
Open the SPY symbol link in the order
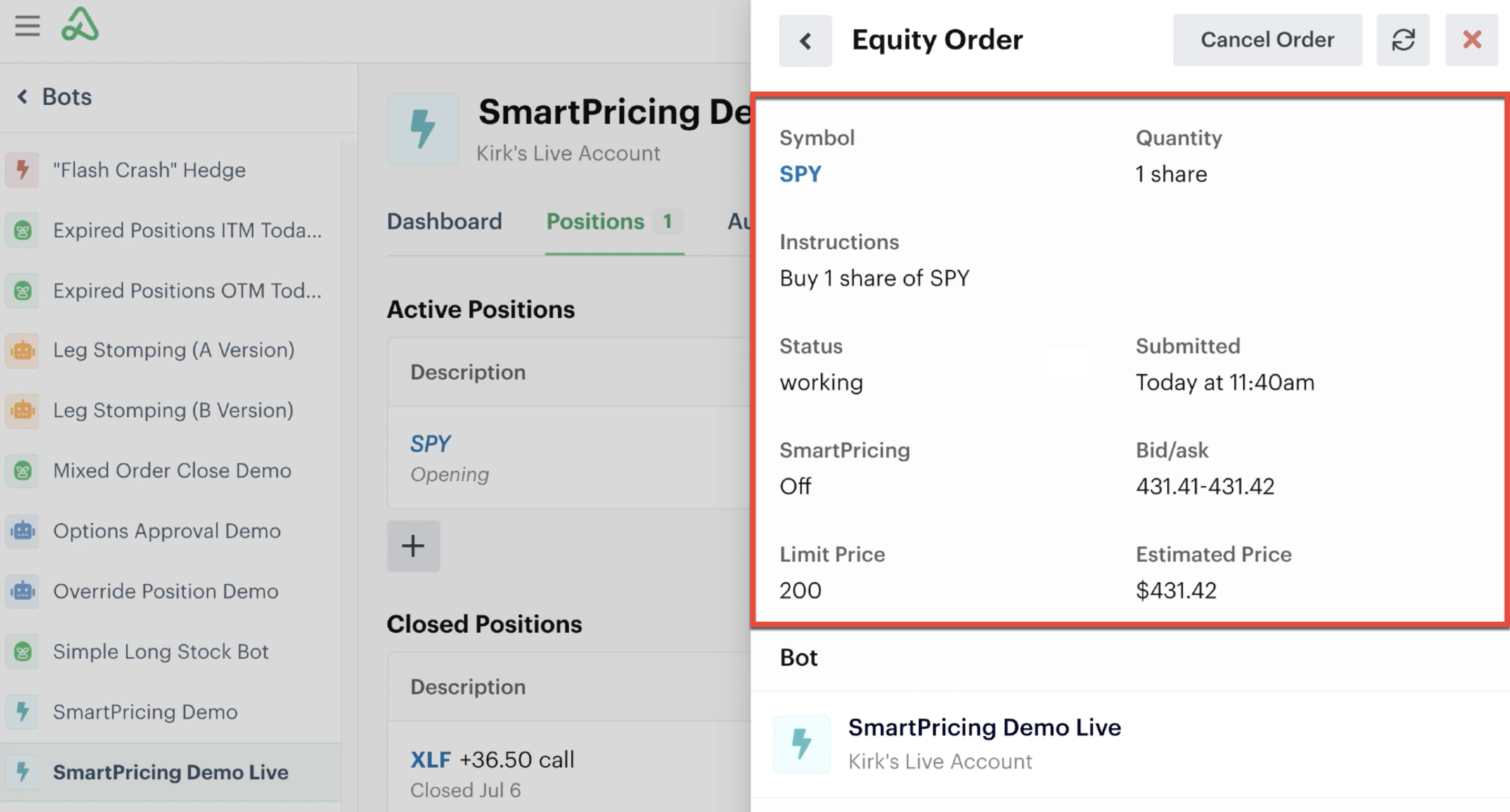[800, 174]
